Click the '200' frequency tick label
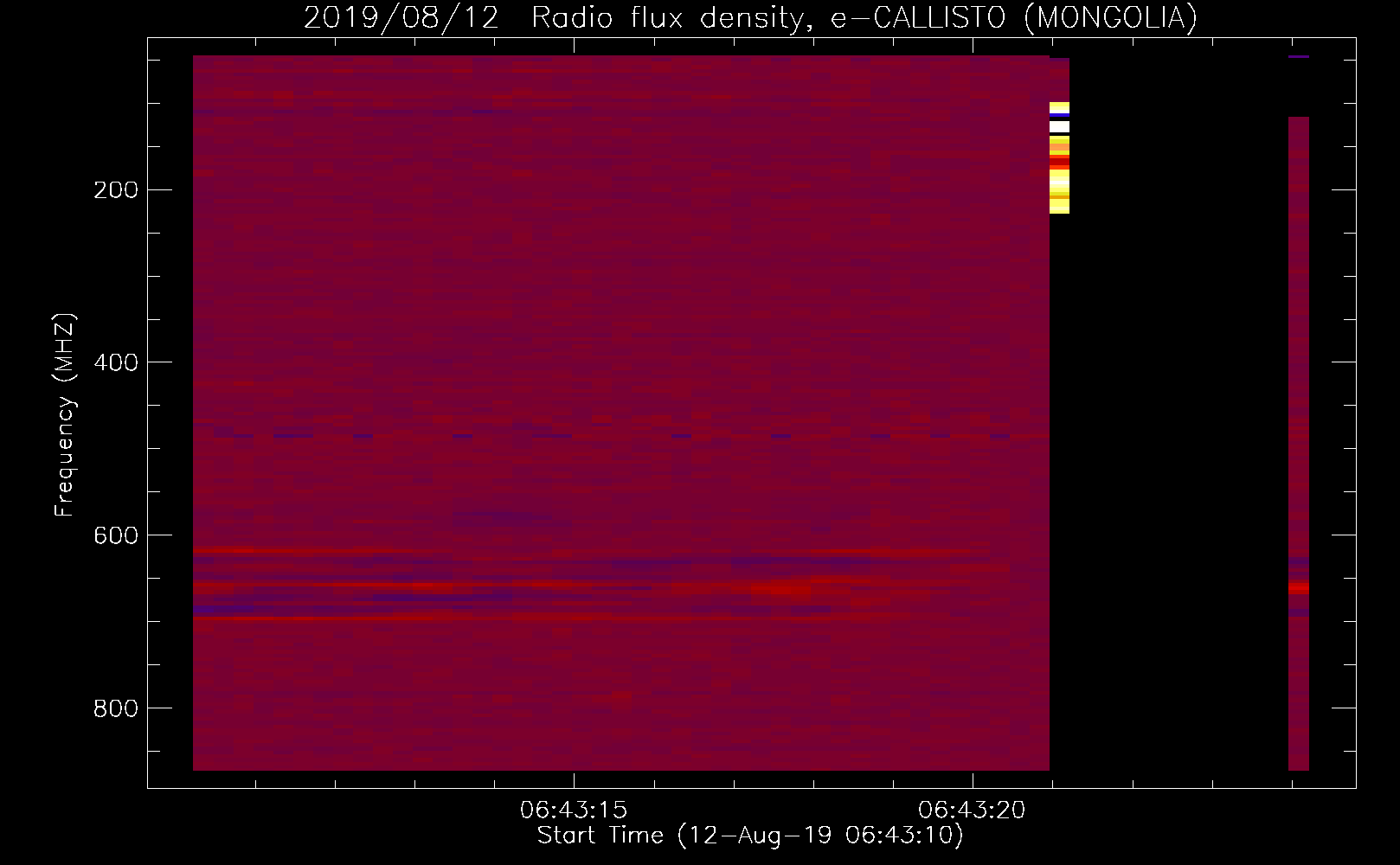Screen dimensions: 1400x865 coord(116,189)
